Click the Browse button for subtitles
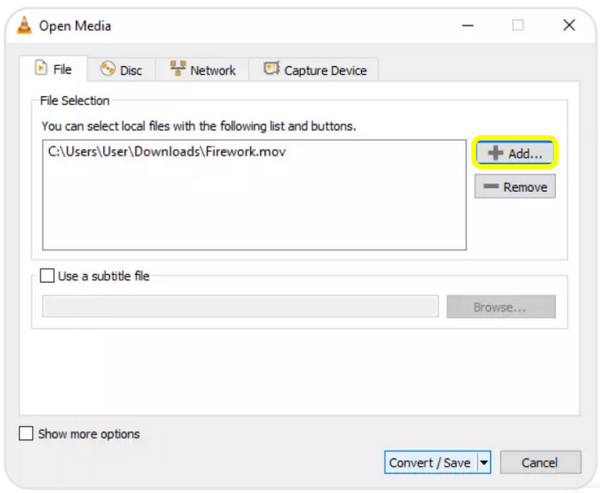 click(500, 307)
